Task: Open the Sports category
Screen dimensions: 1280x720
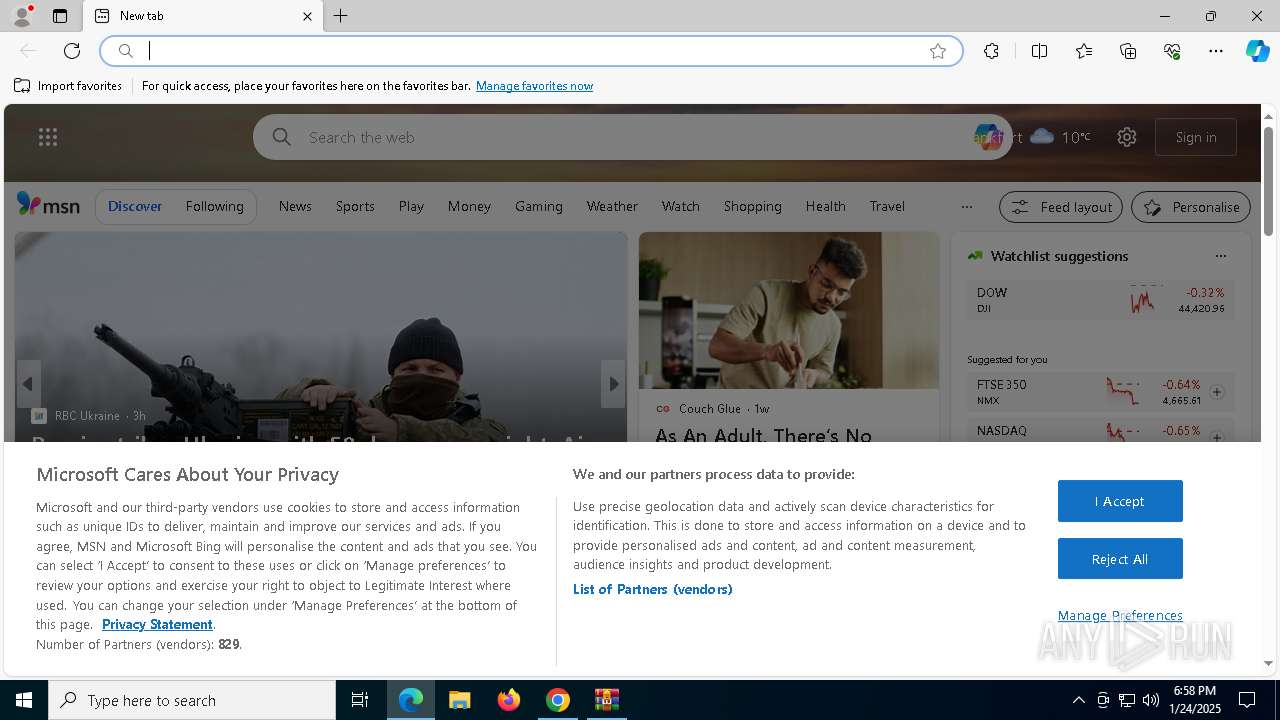Action: pos(355,206)
